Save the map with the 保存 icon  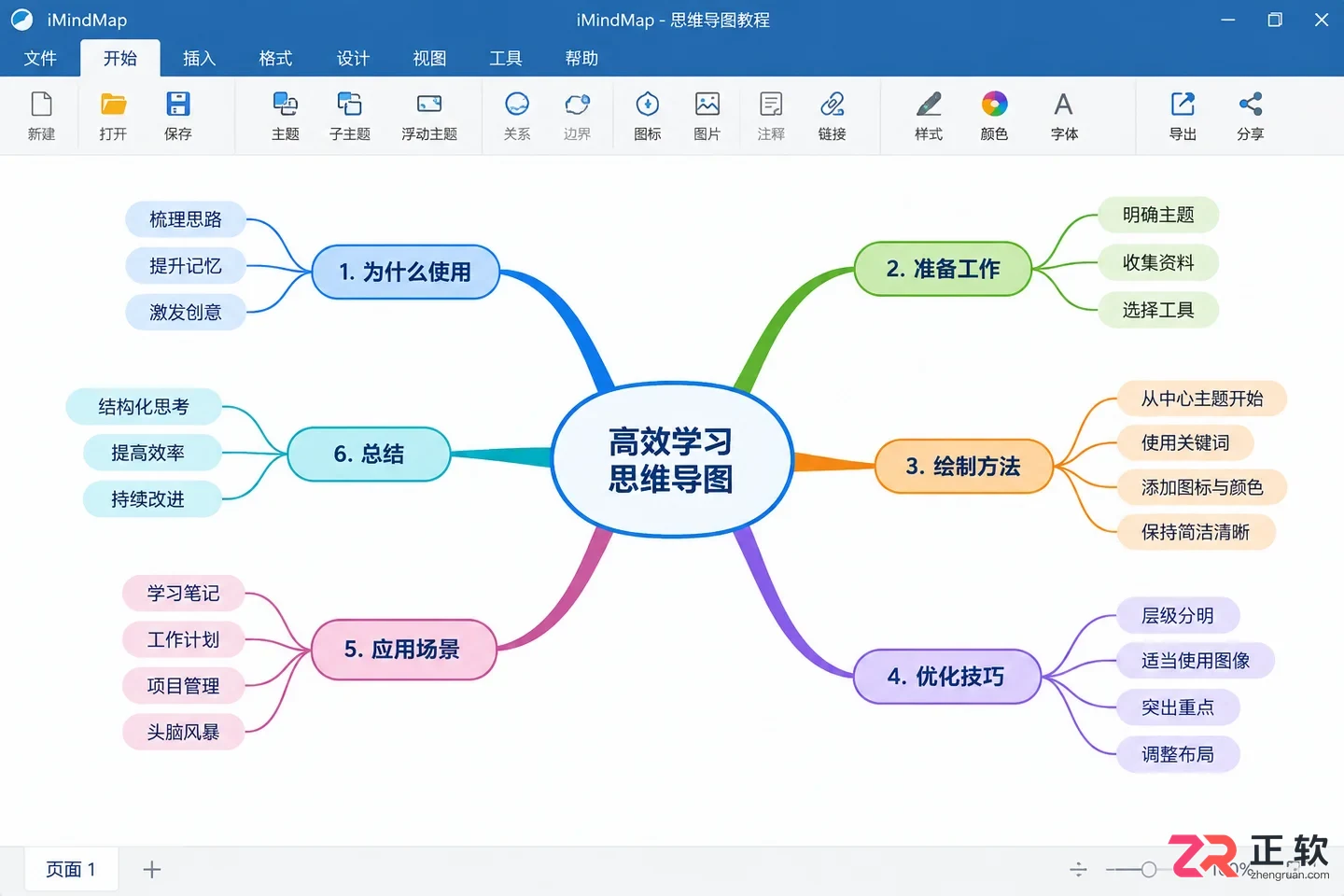point(177,104)
